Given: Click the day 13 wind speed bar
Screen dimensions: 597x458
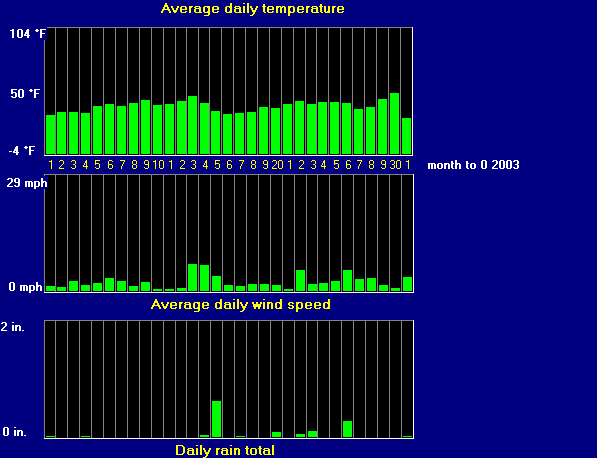Looking at the screenshot, I should tap(193, 278).
